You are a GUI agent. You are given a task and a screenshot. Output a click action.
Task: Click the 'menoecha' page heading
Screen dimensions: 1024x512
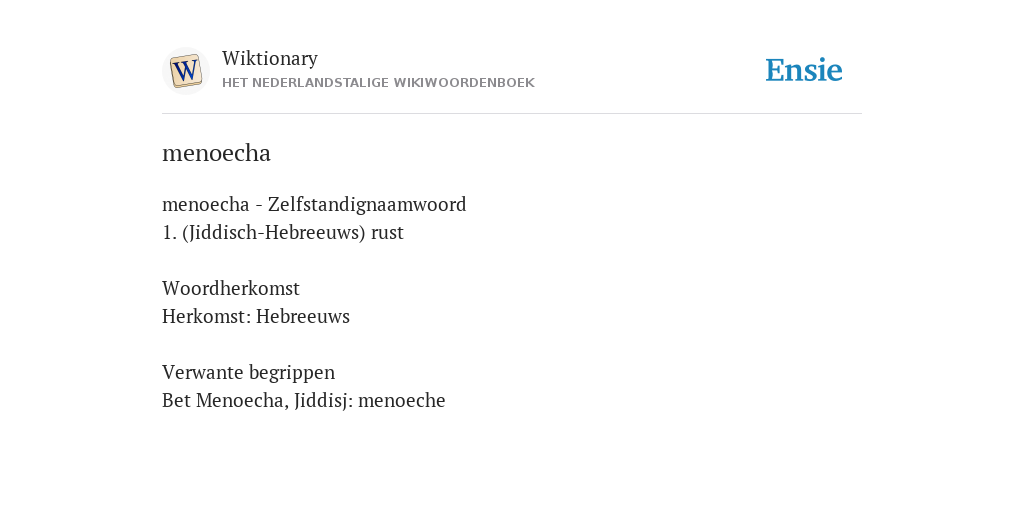[216, 153]
